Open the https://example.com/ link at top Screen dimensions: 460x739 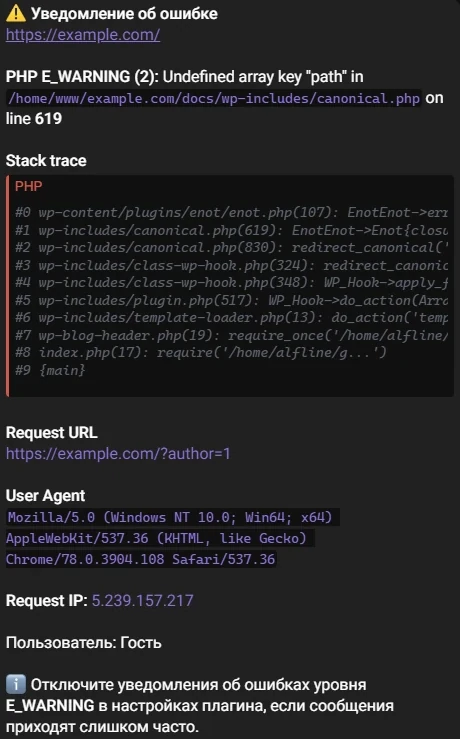tap(83, 34)
